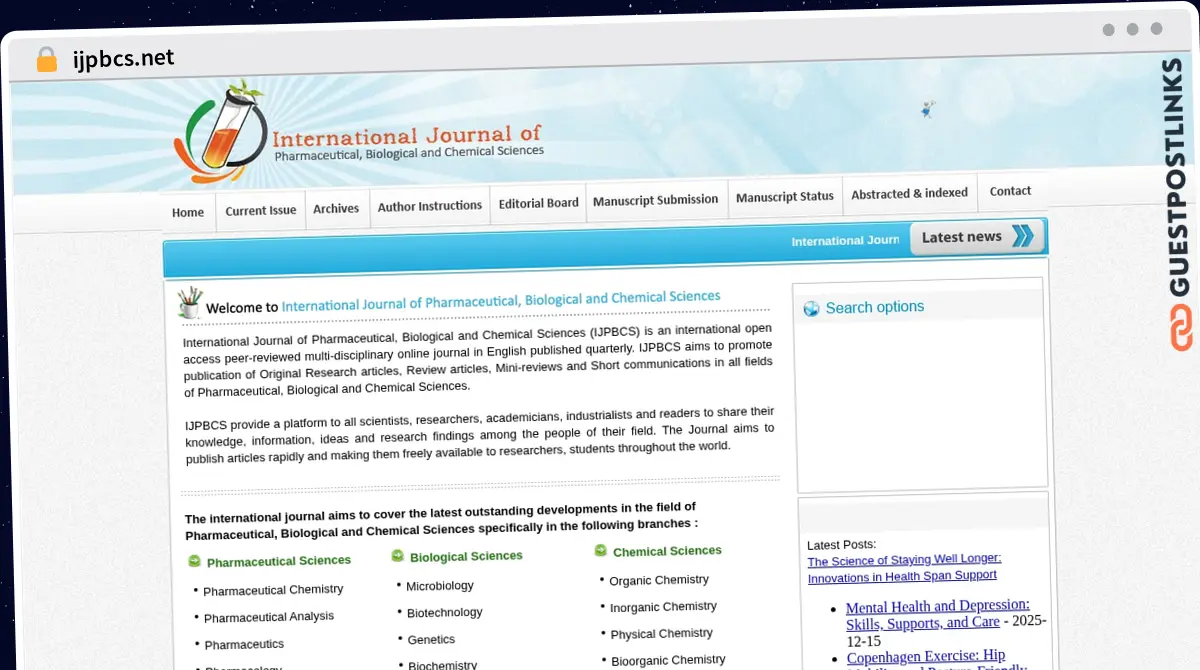Image resolution: width=1200 pixels, height=670 pixels.
Task: Click the double-arrow icon on Latest news
Action: 1023,236
